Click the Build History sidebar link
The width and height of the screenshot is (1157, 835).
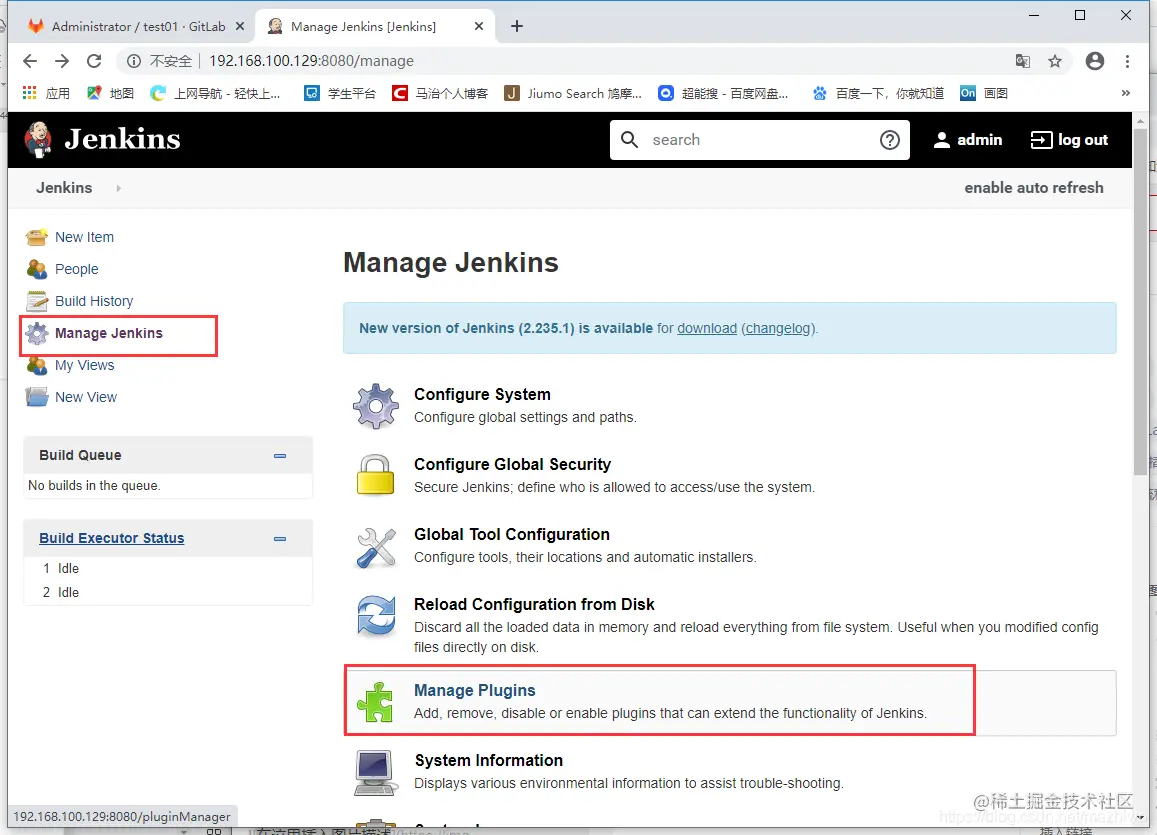click(94, 301)
